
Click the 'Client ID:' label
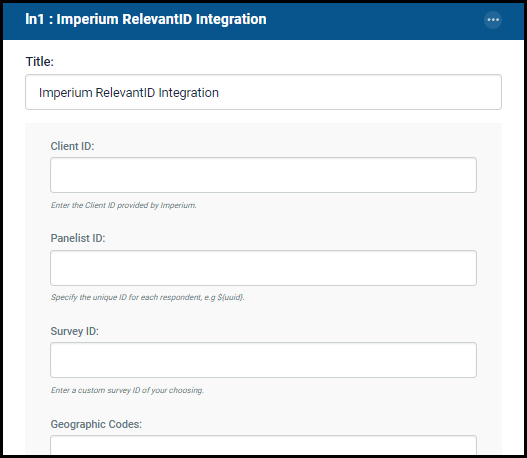(x=72, y=146)
